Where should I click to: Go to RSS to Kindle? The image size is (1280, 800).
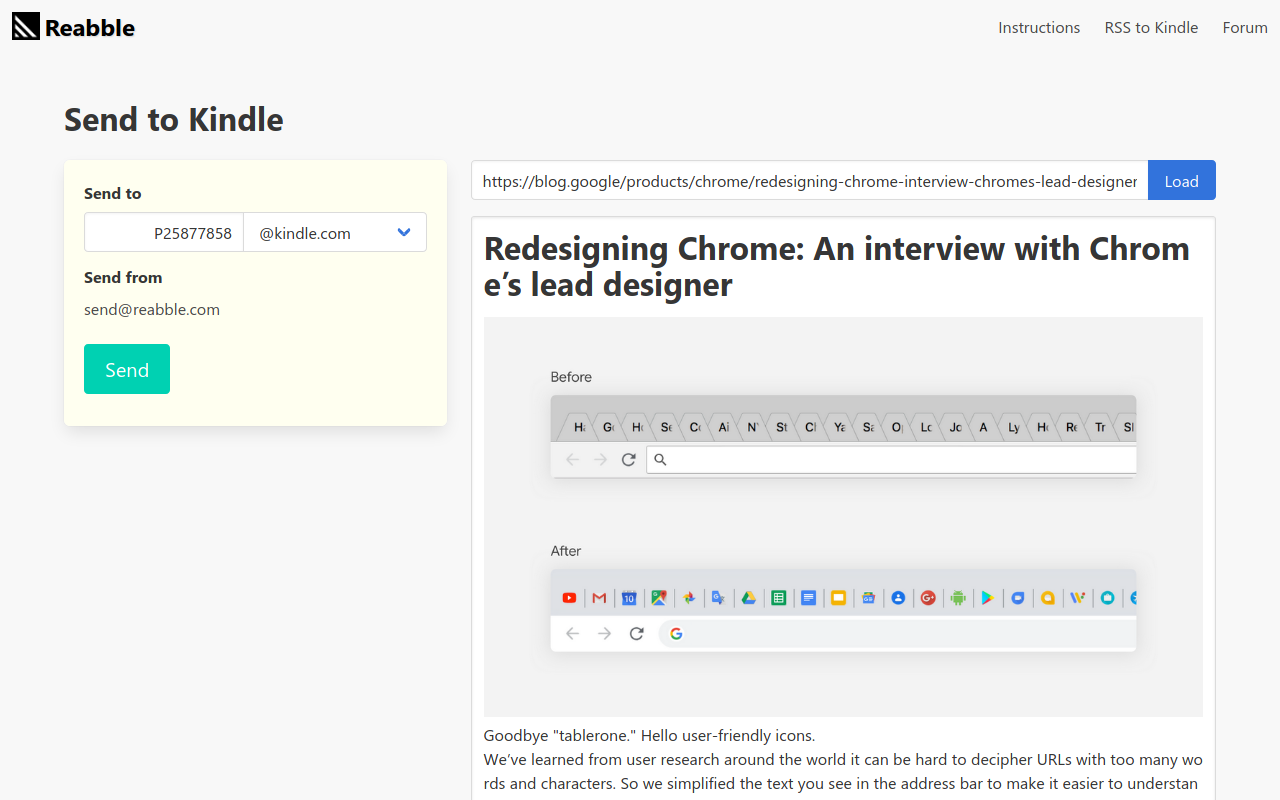[1151, 27]
